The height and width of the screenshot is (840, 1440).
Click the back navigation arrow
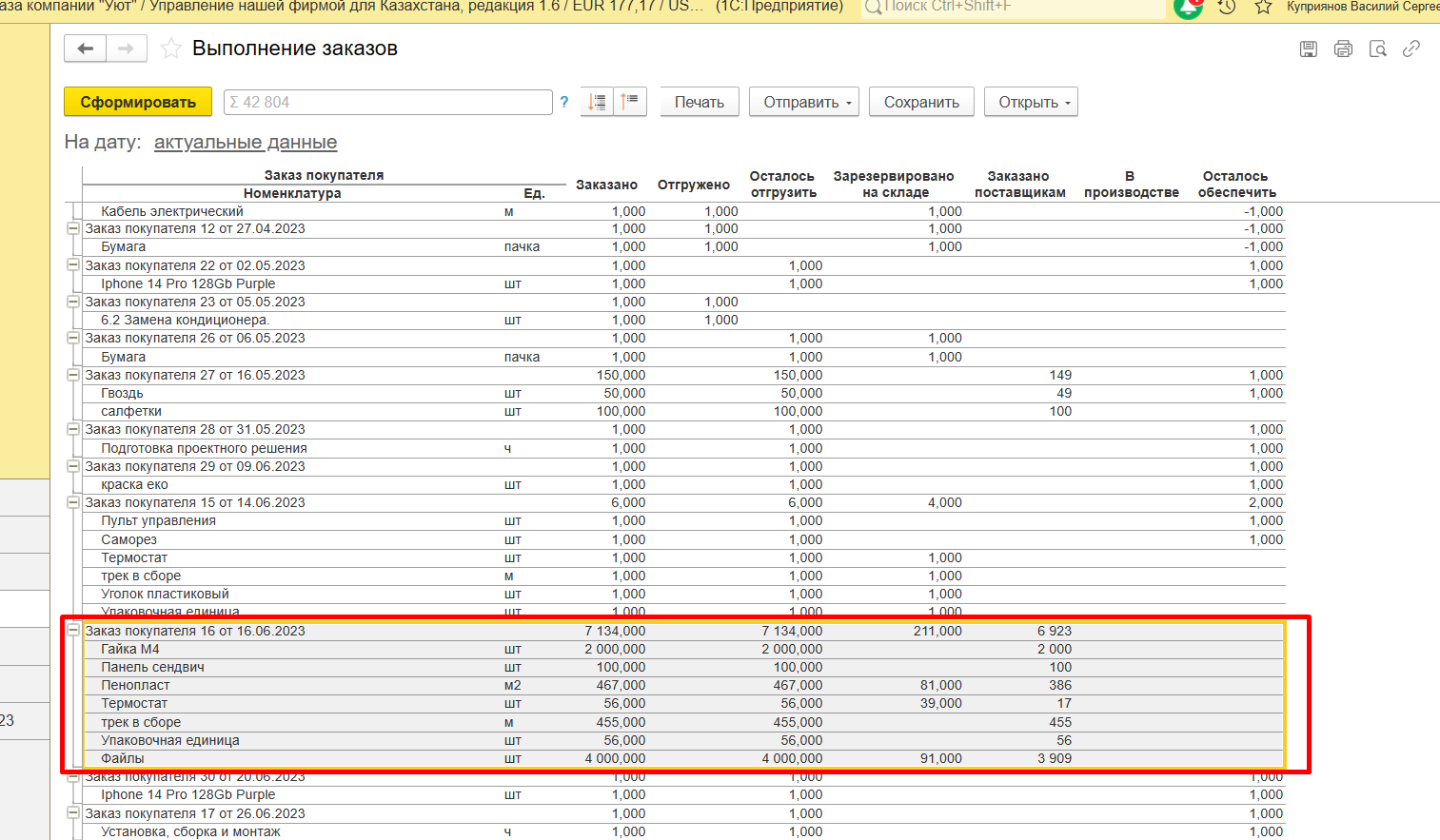(x=86, y=49)
